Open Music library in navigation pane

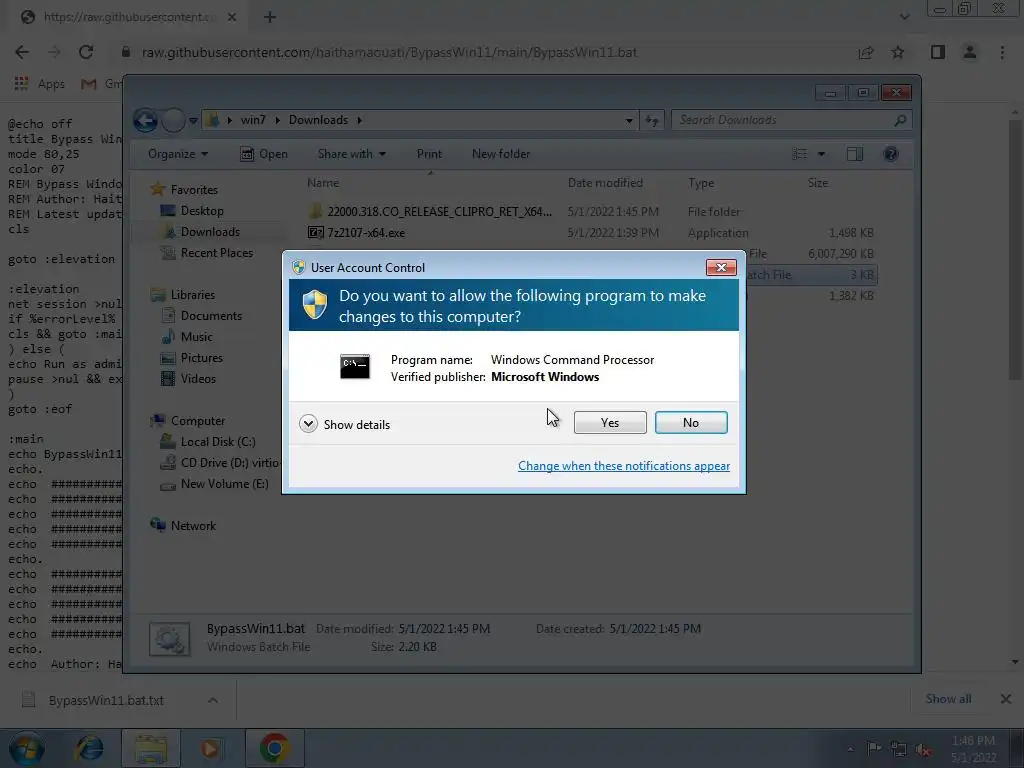point(197,337)
